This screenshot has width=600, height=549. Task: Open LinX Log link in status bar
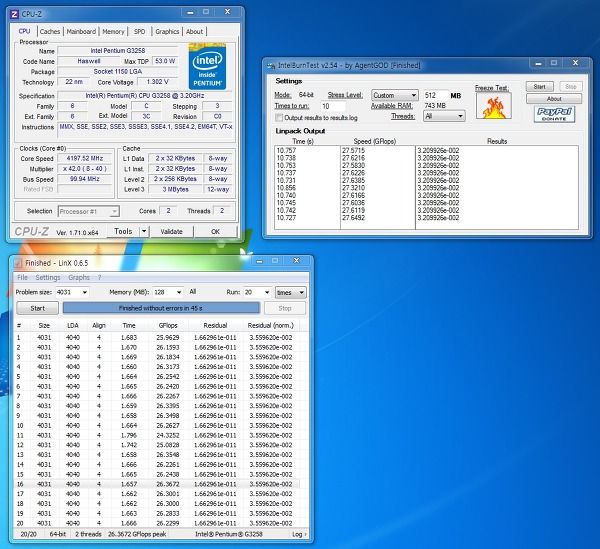click(299, 534)
